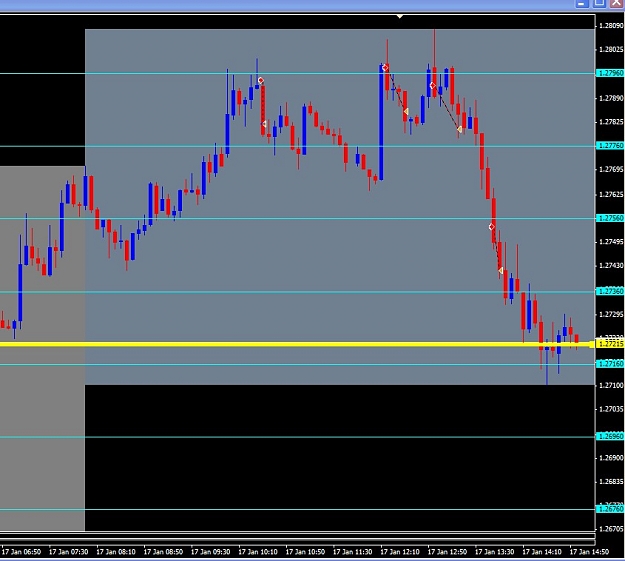Click the 17 Jan 08:50 time label

(163, 552)
